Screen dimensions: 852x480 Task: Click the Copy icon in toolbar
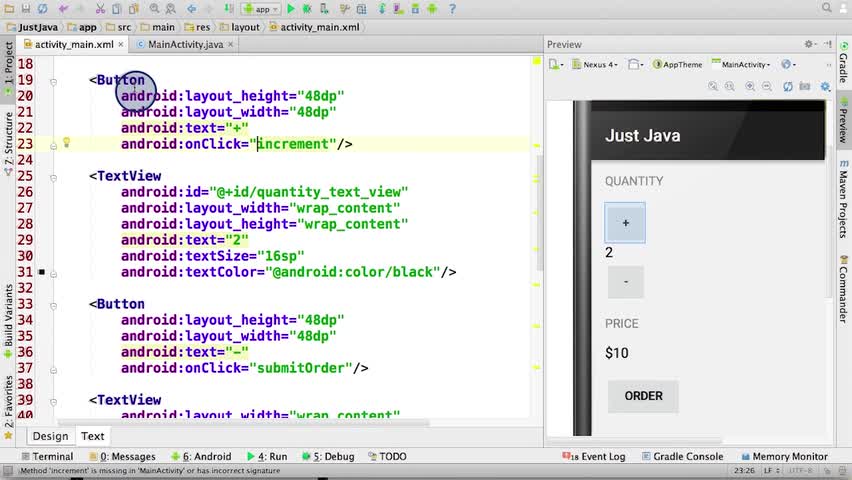click(117, 9)
